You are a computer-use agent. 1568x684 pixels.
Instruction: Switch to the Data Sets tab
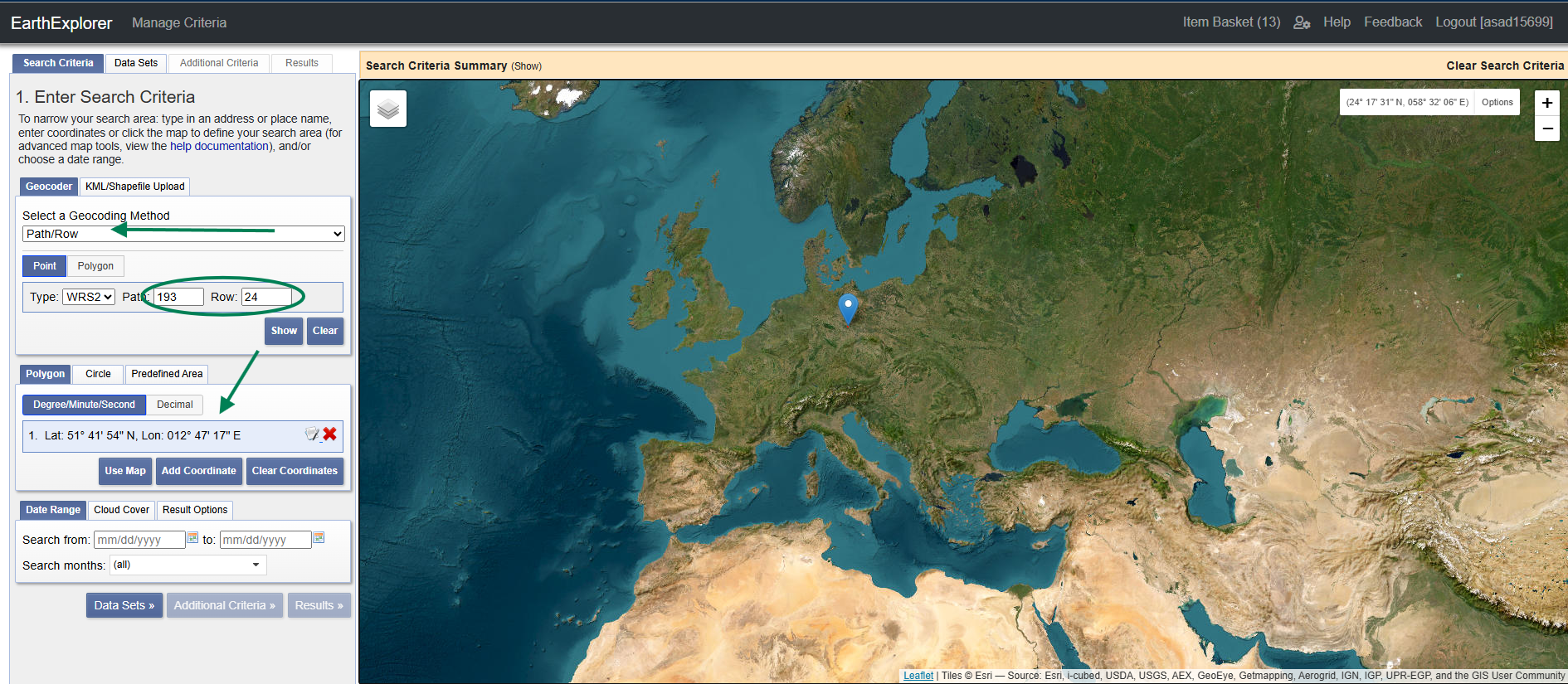[x=136, y=63]
